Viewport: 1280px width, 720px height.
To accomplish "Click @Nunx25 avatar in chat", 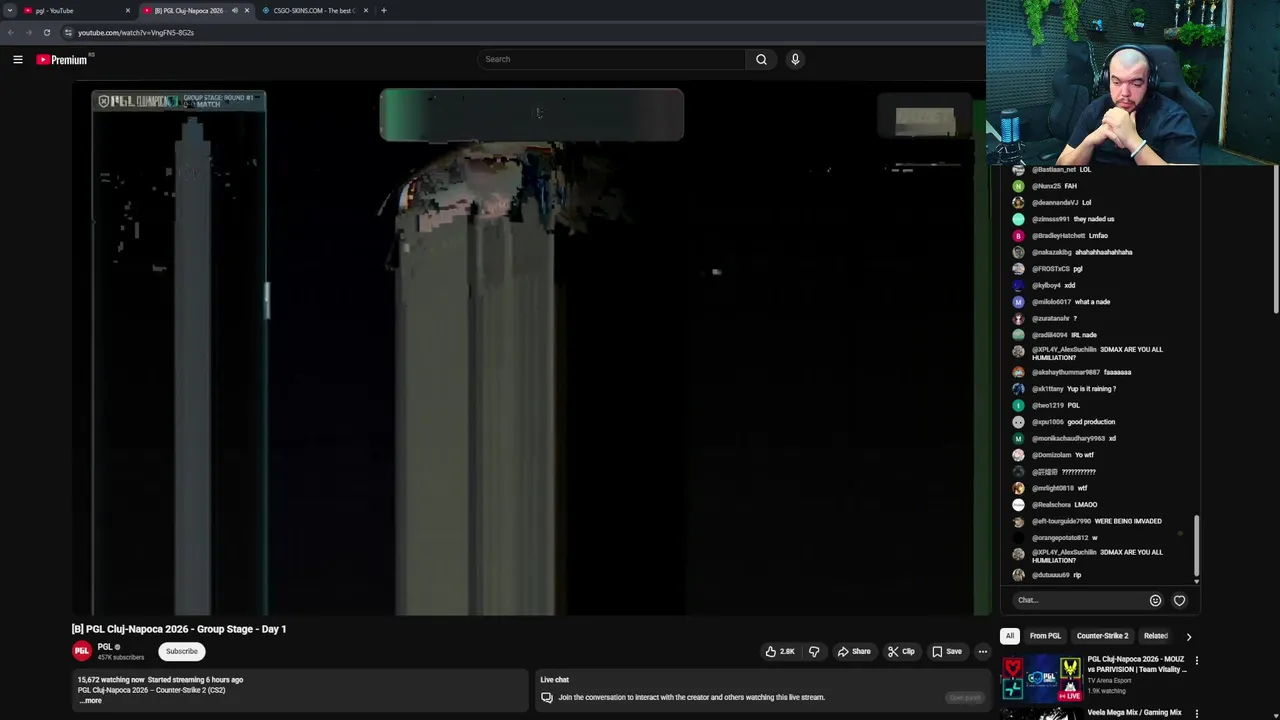I will tap(1018, 186).
